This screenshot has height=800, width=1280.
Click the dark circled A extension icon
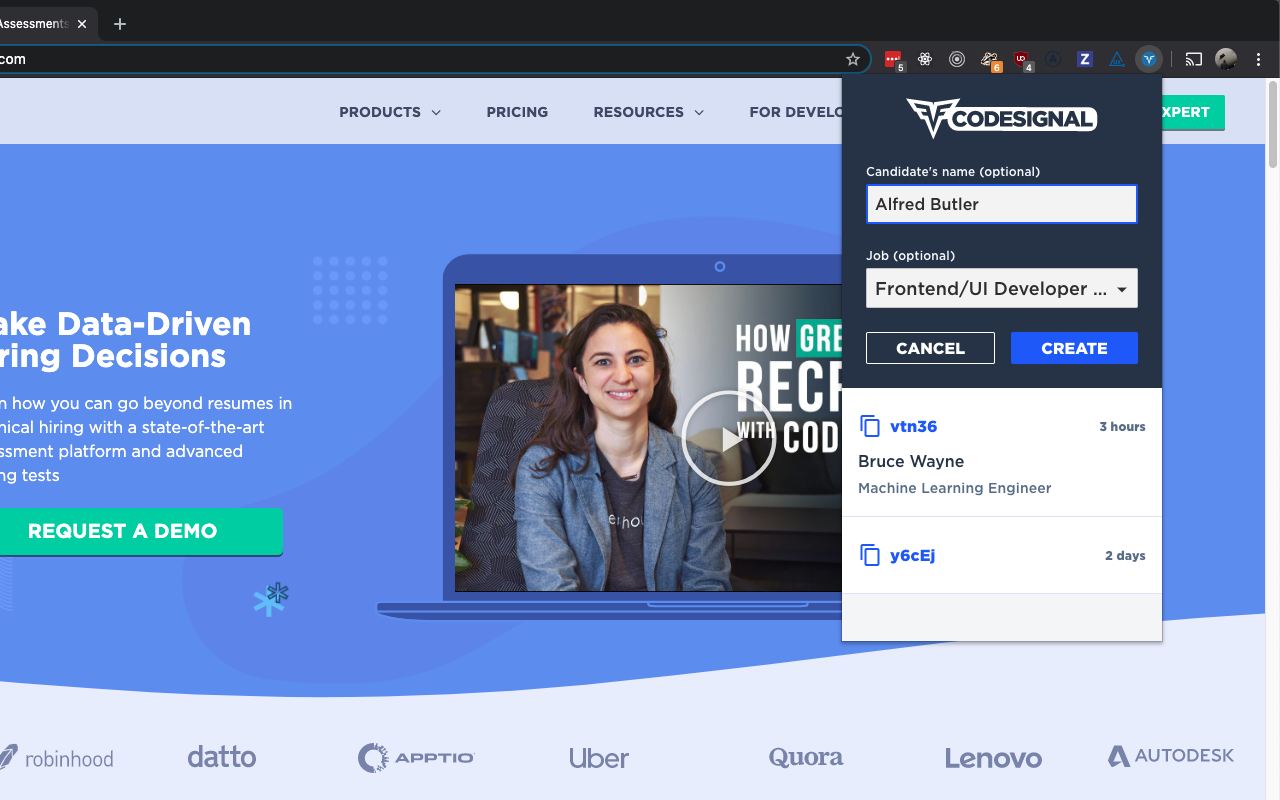[x=1053, y=59]
